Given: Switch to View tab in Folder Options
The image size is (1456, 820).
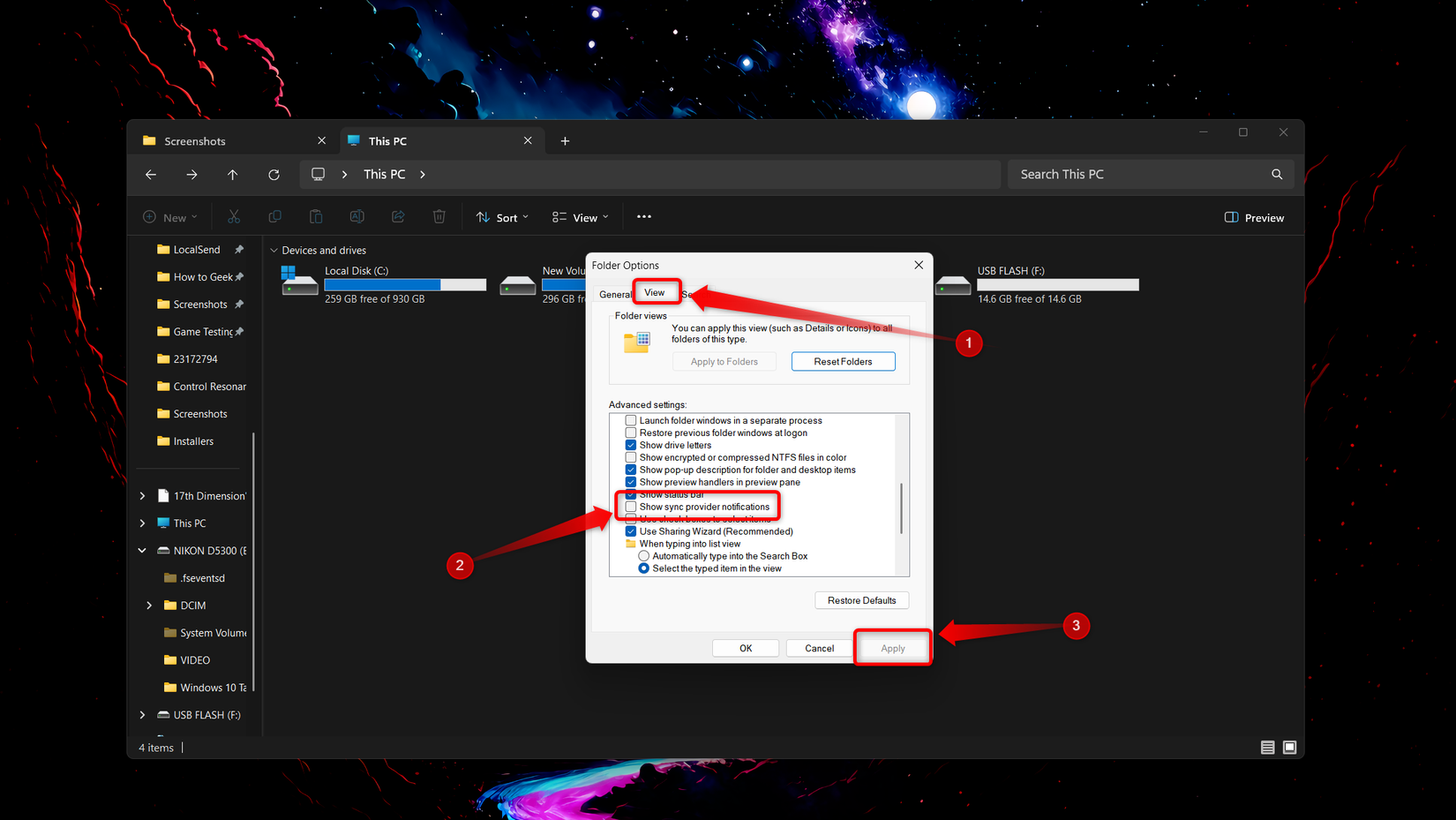Looking at the screenshot, I should pos(655,292).
